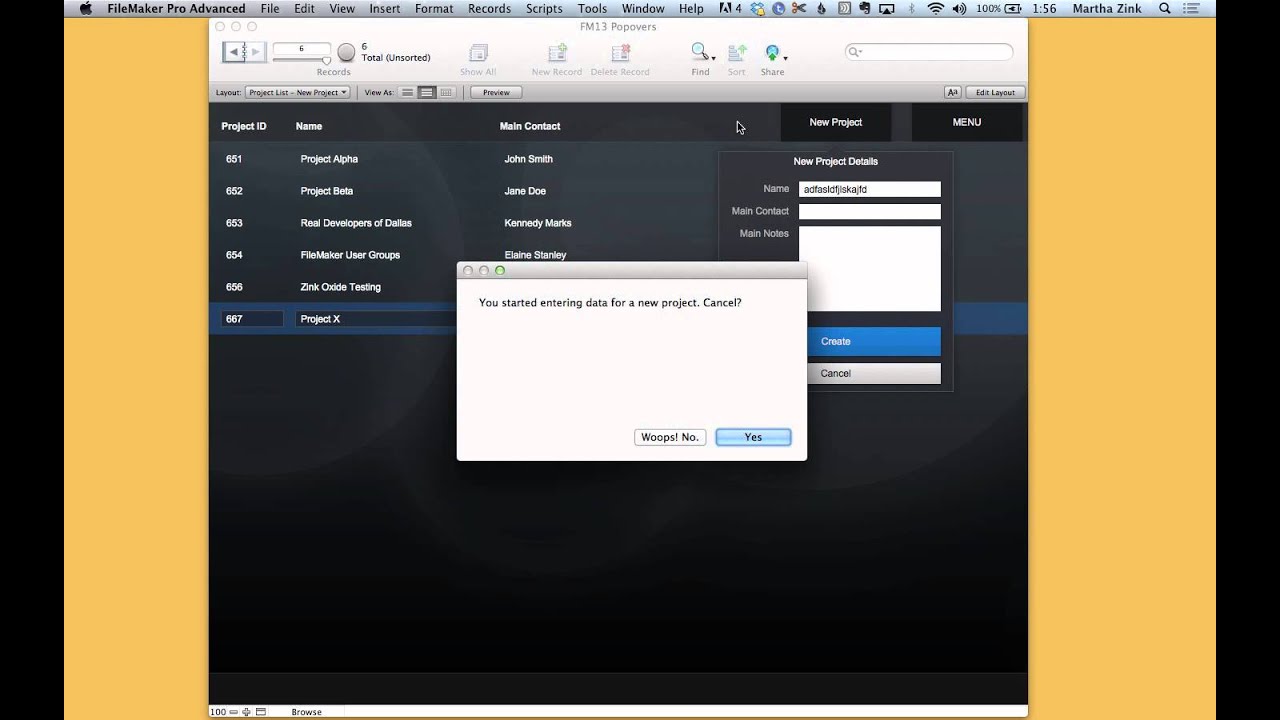1280x720 pixels.
Task: Select the Project Alpha row name
Action: pos(329,159)
